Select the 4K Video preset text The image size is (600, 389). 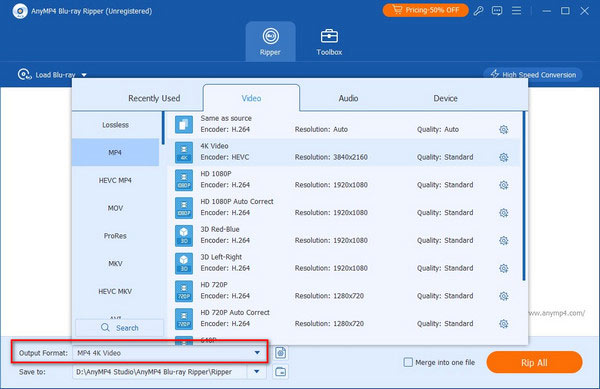[214, 146]
